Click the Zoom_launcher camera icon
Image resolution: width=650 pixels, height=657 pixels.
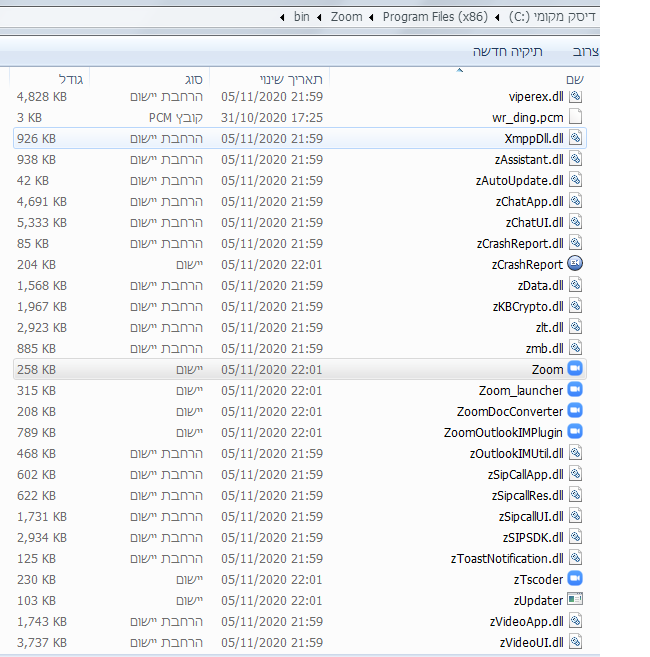575,390
